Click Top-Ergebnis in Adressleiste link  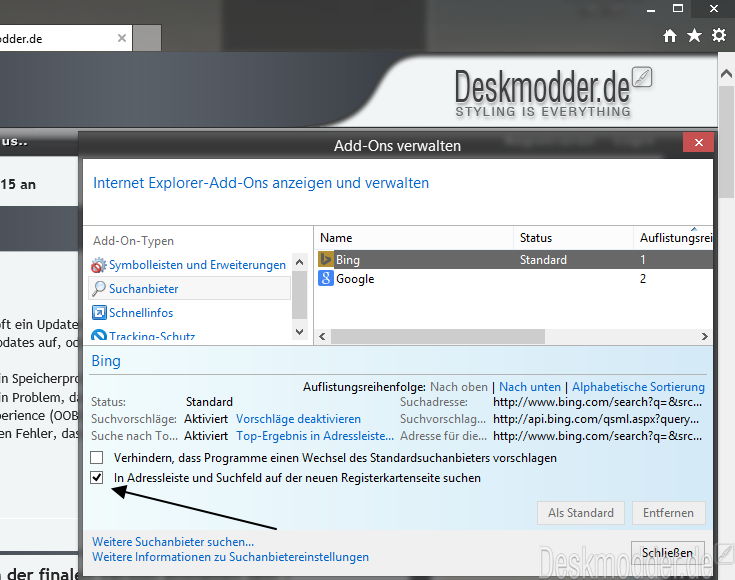click(x=315, y=436)
